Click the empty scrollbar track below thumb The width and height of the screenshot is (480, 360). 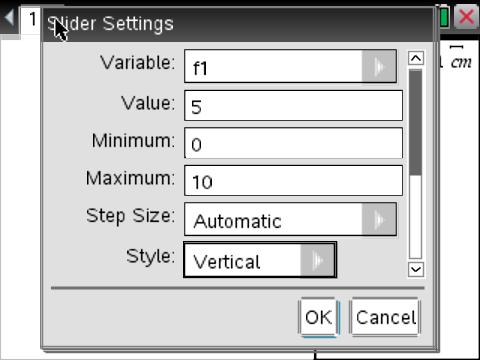[415, 217]
